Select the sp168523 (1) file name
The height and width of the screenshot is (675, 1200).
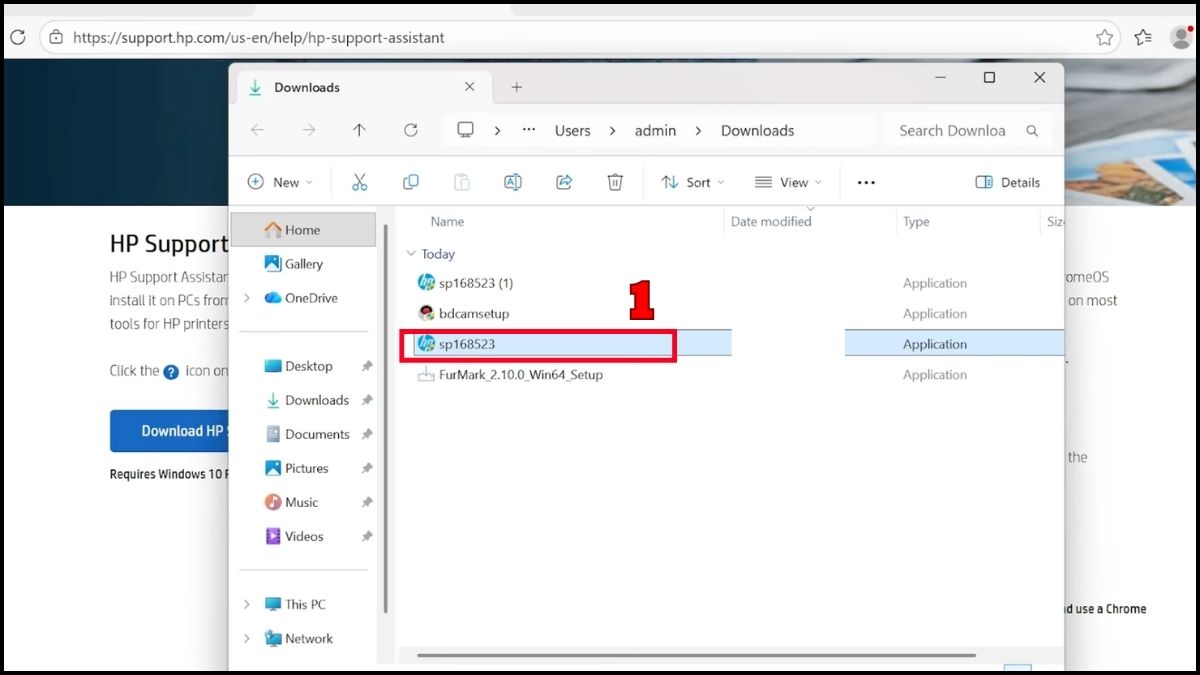(476, 283)
